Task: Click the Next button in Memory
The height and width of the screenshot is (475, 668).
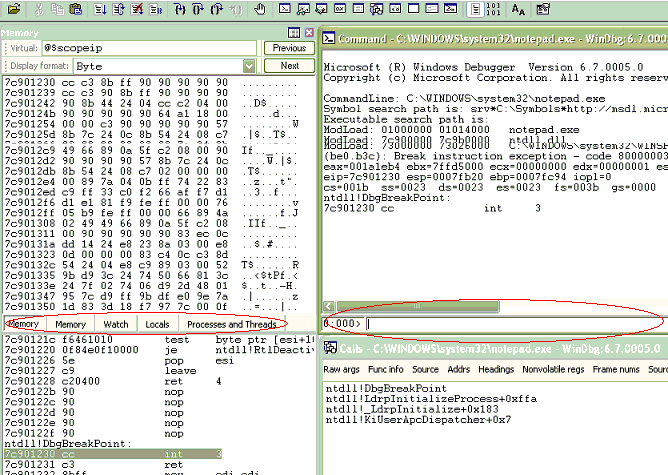Action: [288, 66]
